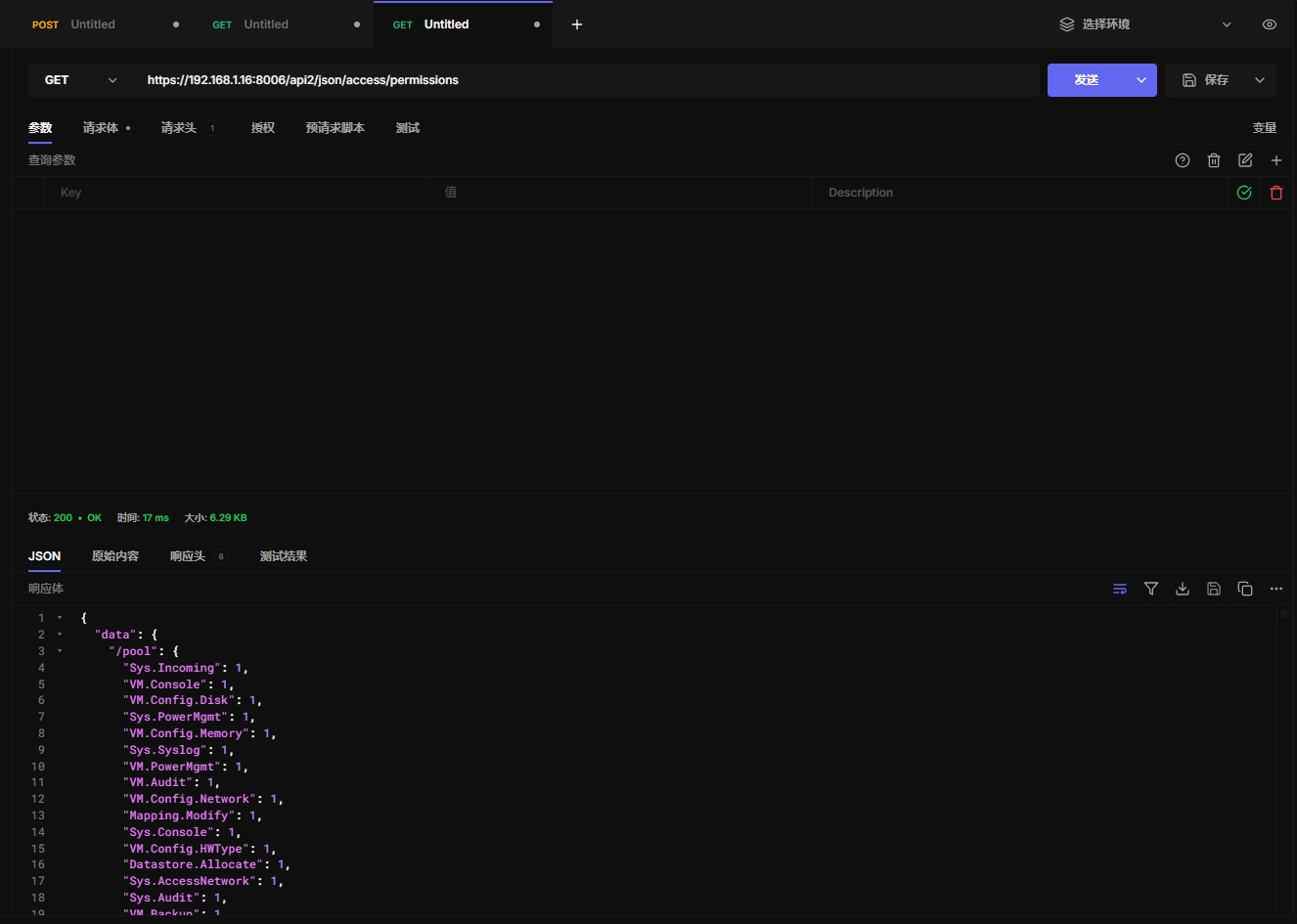
Task: Switch to the 原始内容 response tab
Action: pyautogui.click(x=115, y=556)
